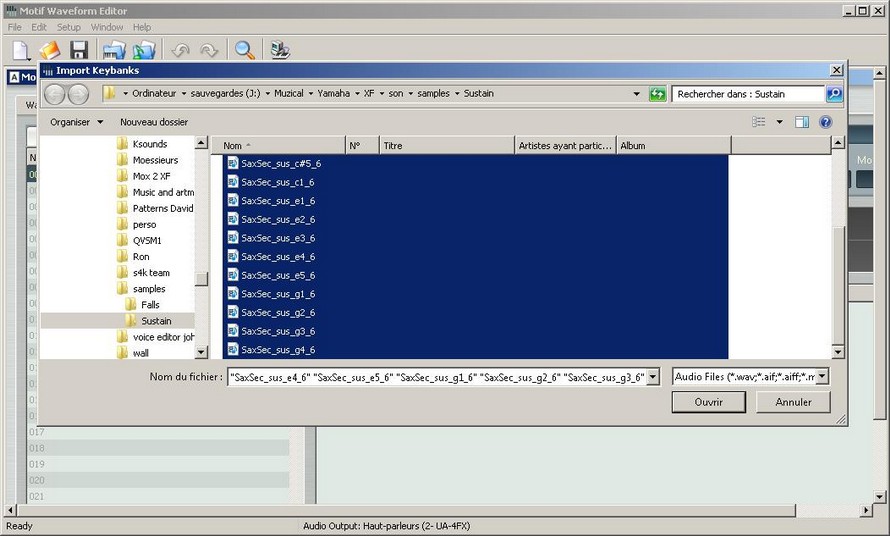Click the view mode list icon
This screenshot has height=536, width=890.
pos(759,122)
